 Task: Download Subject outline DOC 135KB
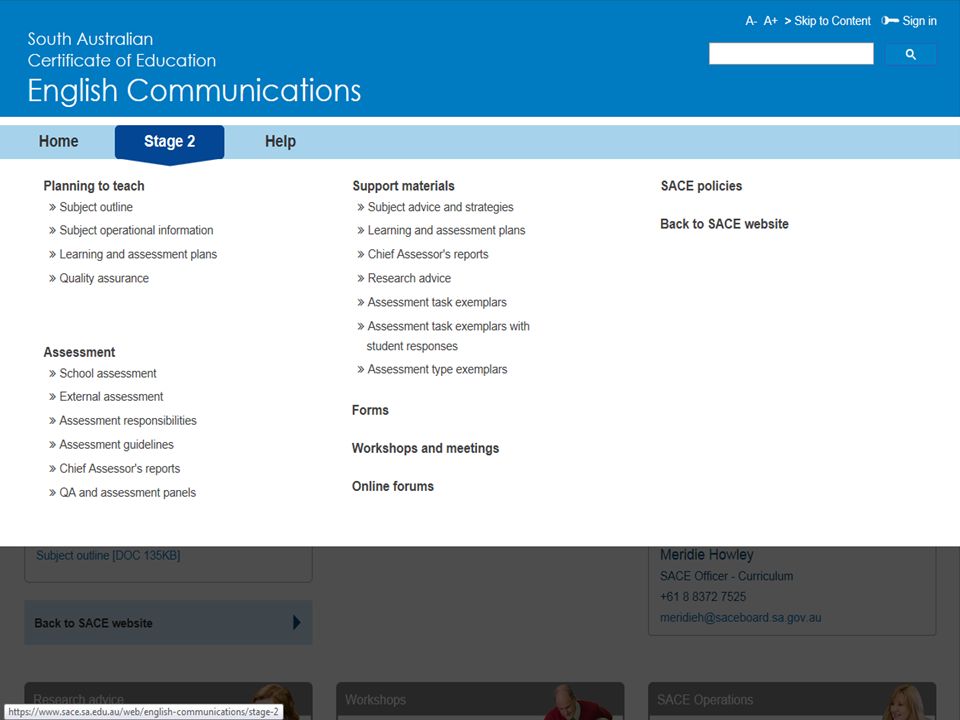108,555
